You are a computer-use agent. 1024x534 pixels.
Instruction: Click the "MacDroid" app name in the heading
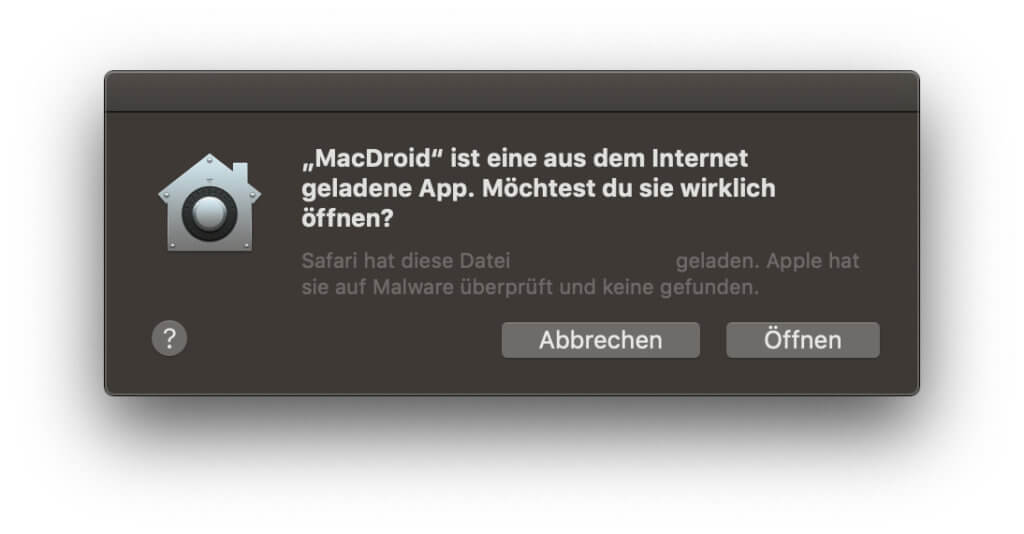click(372, 159)
